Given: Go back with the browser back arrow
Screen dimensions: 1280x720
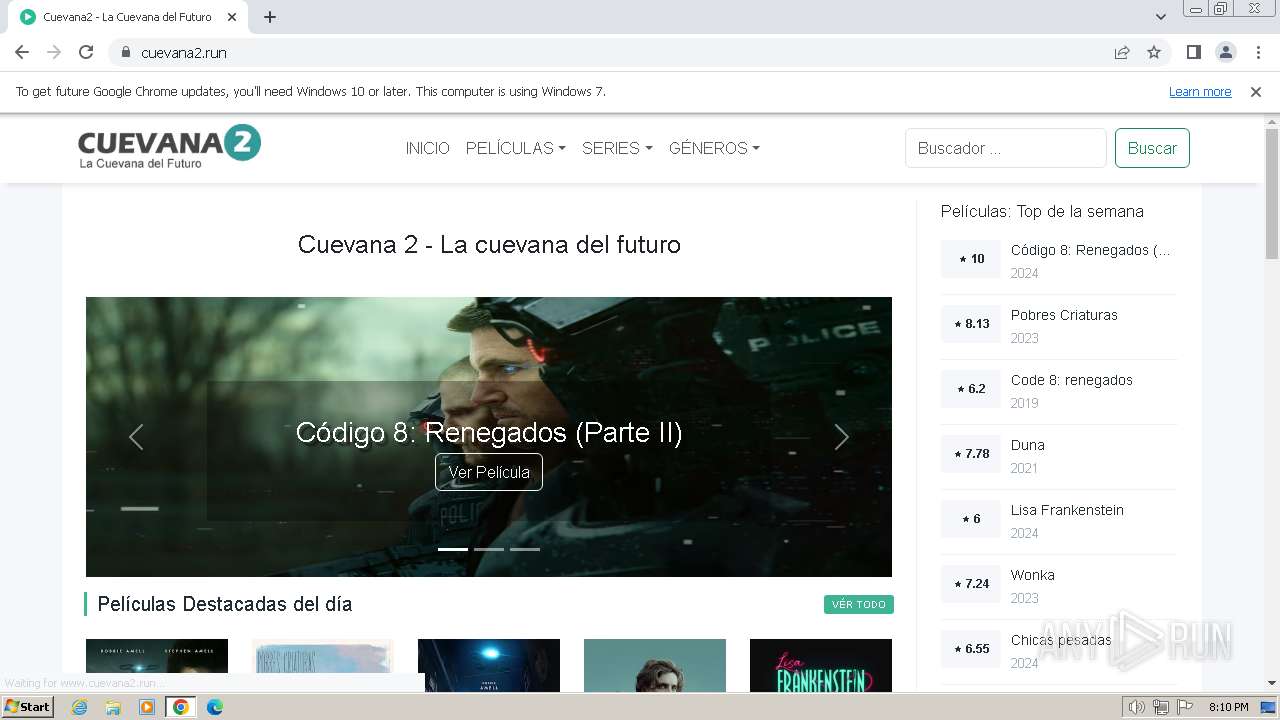Looking at the screenshot, I should [22, 52].
